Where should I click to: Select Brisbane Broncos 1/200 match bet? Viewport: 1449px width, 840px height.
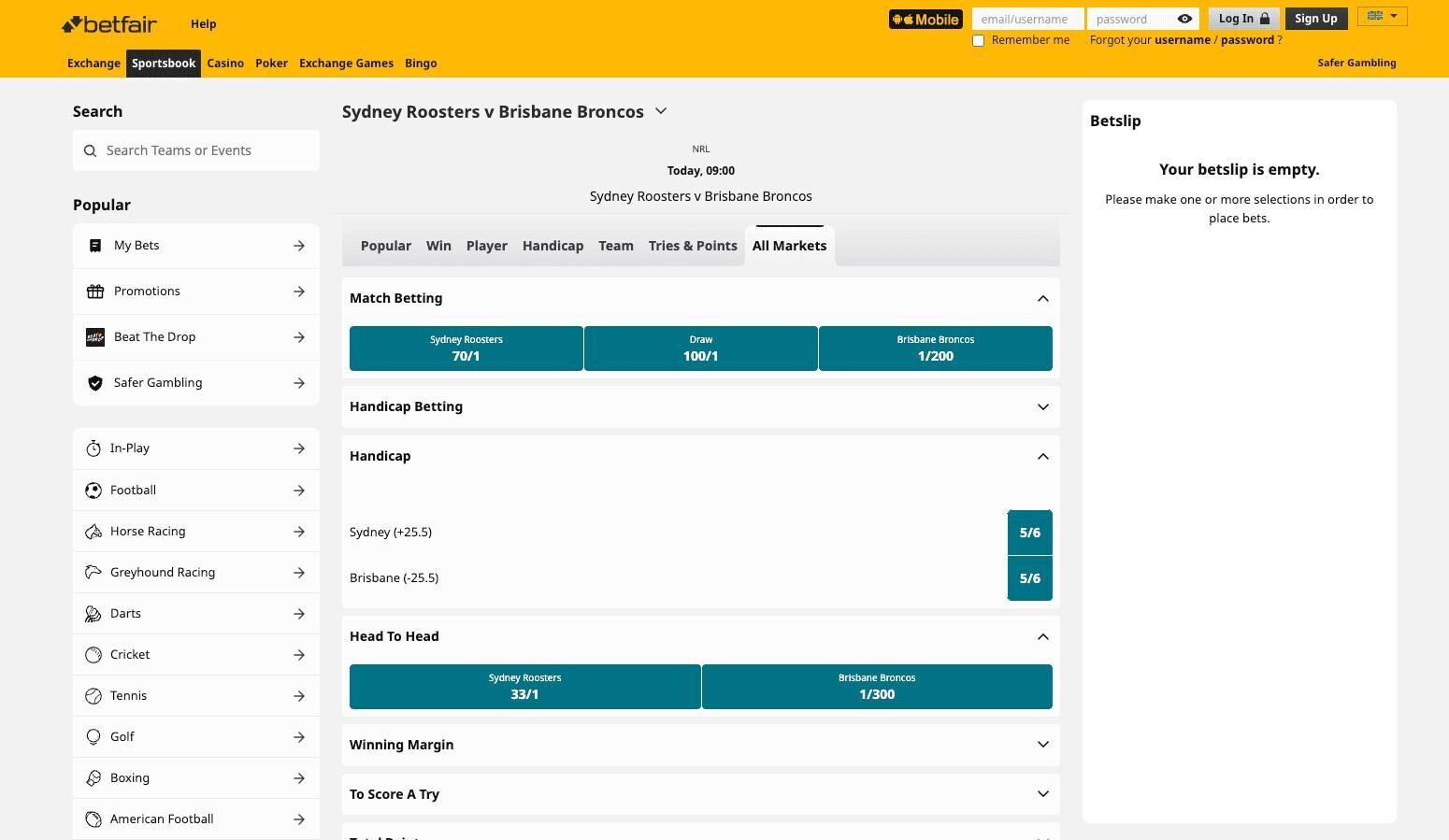tap(936, 349)
